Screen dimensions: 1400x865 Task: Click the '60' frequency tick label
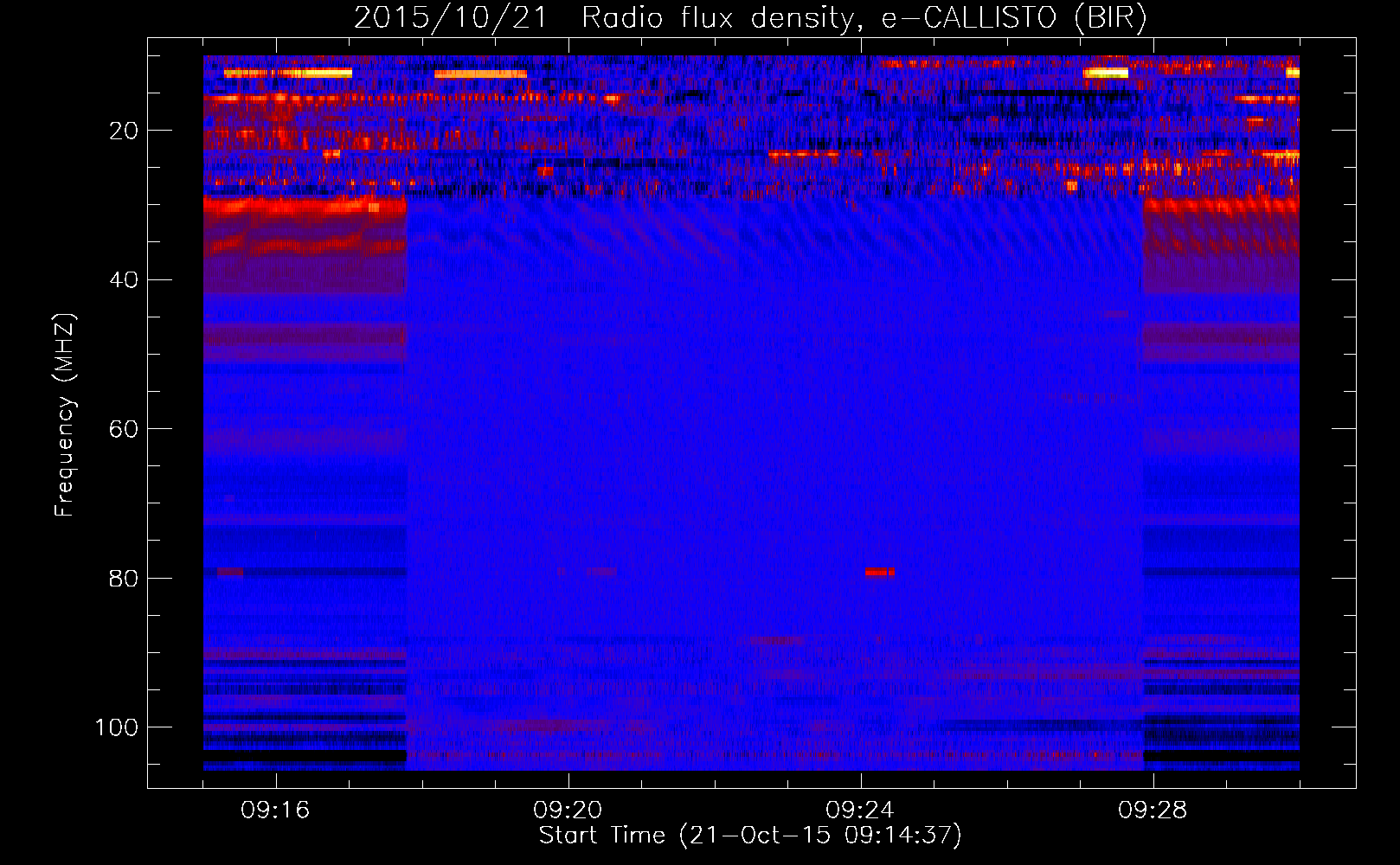(x=124, y=429)
